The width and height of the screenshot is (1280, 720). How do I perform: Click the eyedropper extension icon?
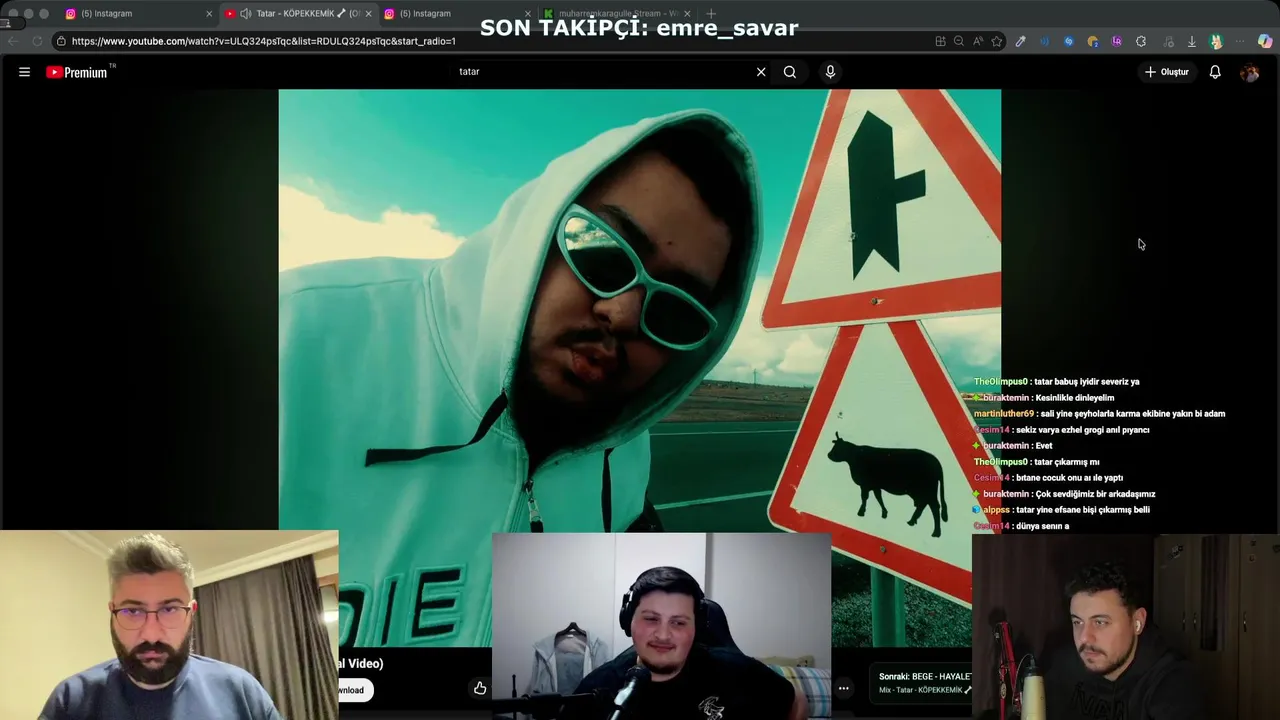[x=1020, y=41]
